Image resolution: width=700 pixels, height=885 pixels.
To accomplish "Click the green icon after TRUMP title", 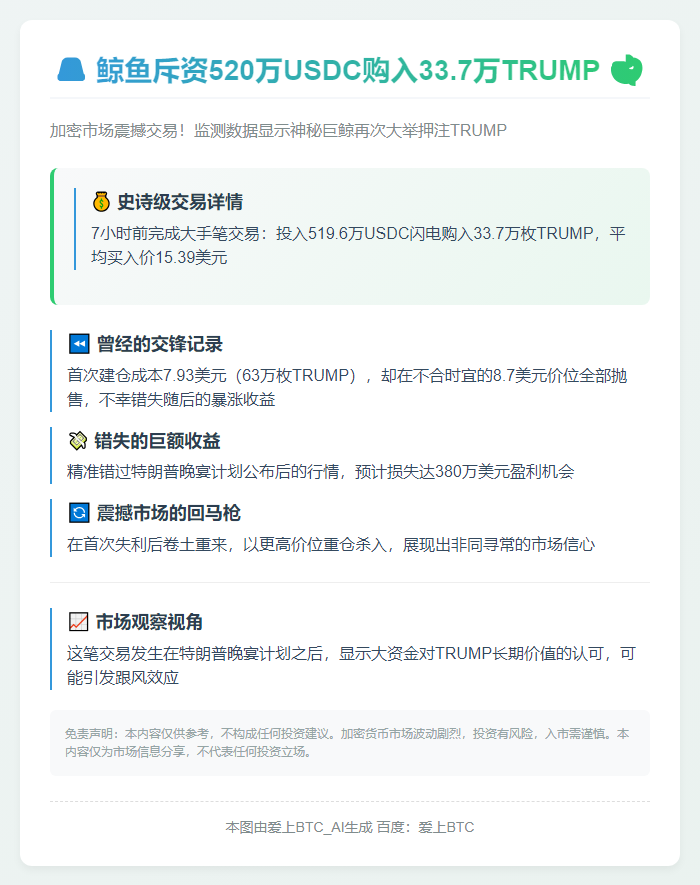I will [x=627, y=70].
